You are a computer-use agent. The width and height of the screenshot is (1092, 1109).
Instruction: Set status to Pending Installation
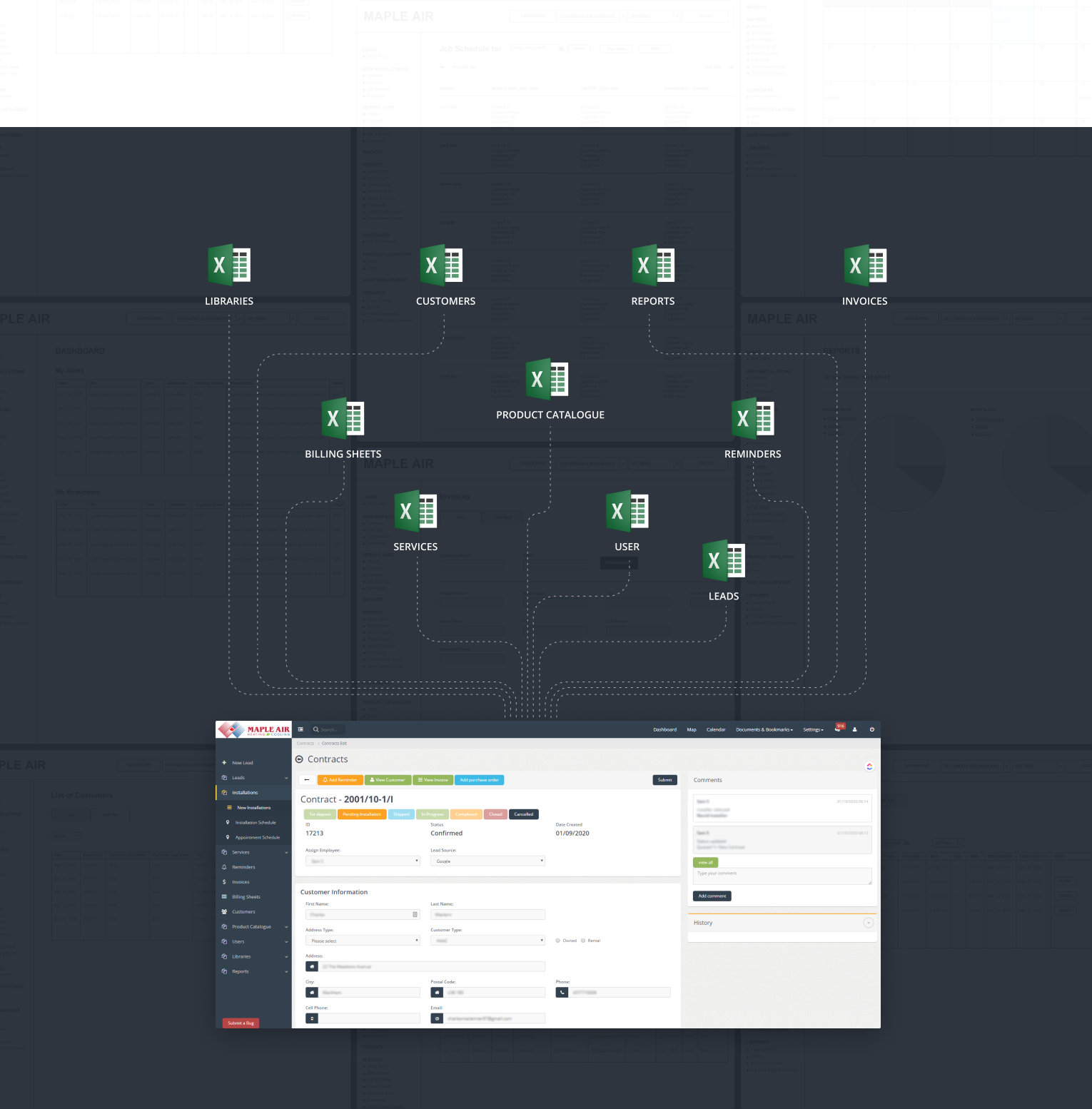[x=362, y=814]
